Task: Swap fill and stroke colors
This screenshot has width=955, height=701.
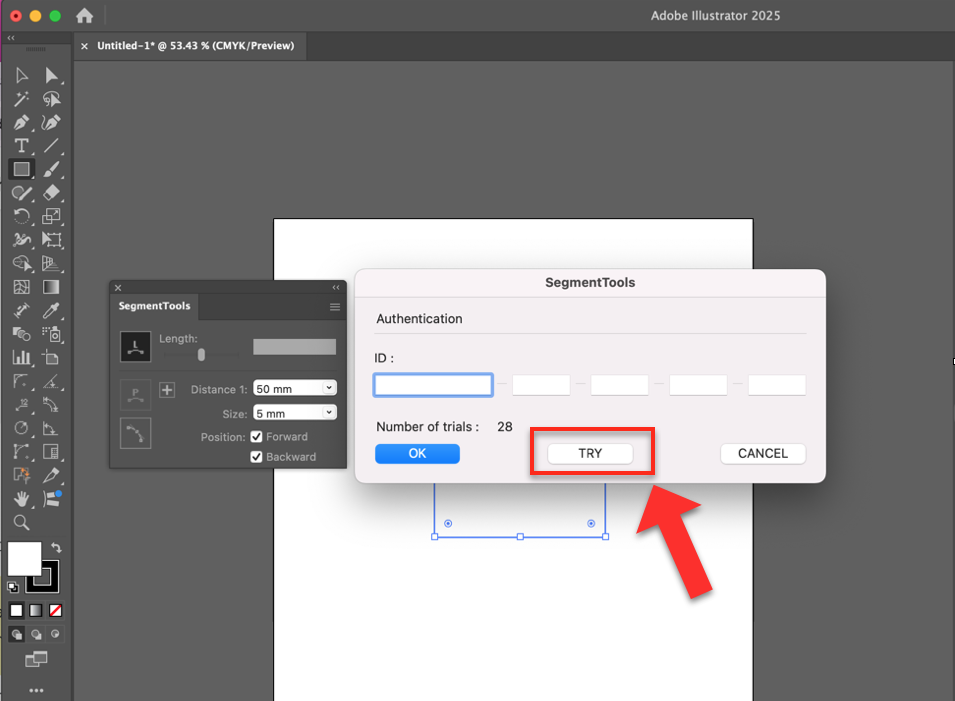Action: 56,548
